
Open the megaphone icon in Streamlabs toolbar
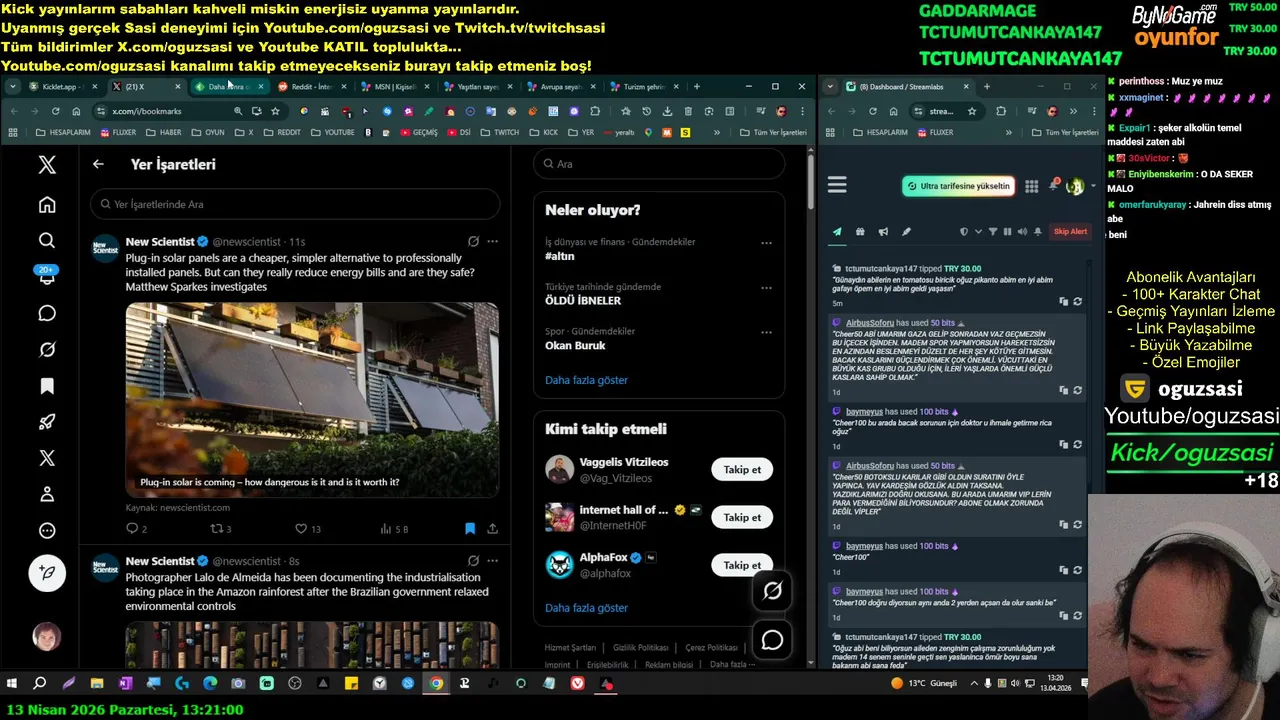pos(883,232)
